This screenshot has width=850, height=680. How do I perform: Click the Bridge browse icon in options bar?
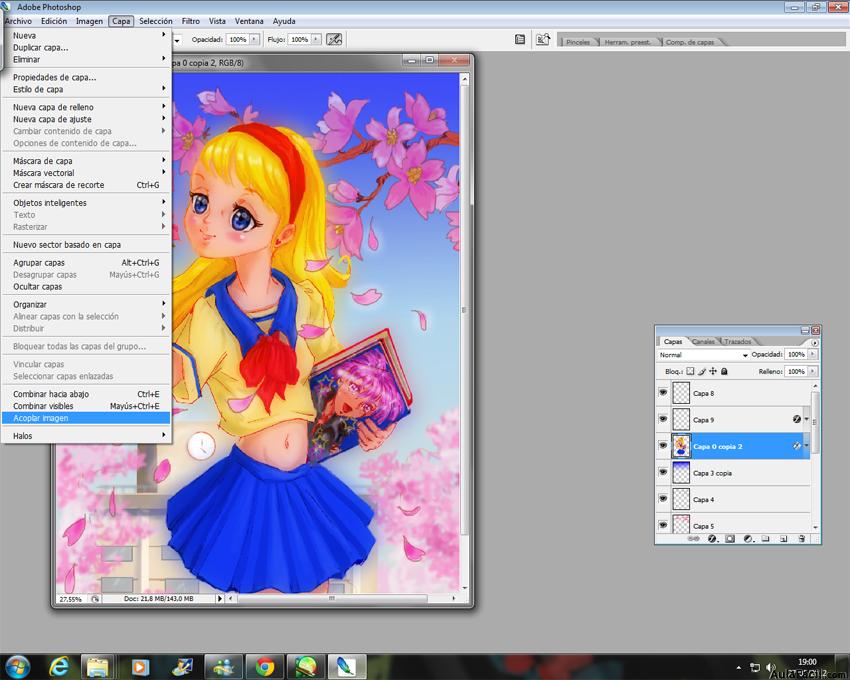543,40
